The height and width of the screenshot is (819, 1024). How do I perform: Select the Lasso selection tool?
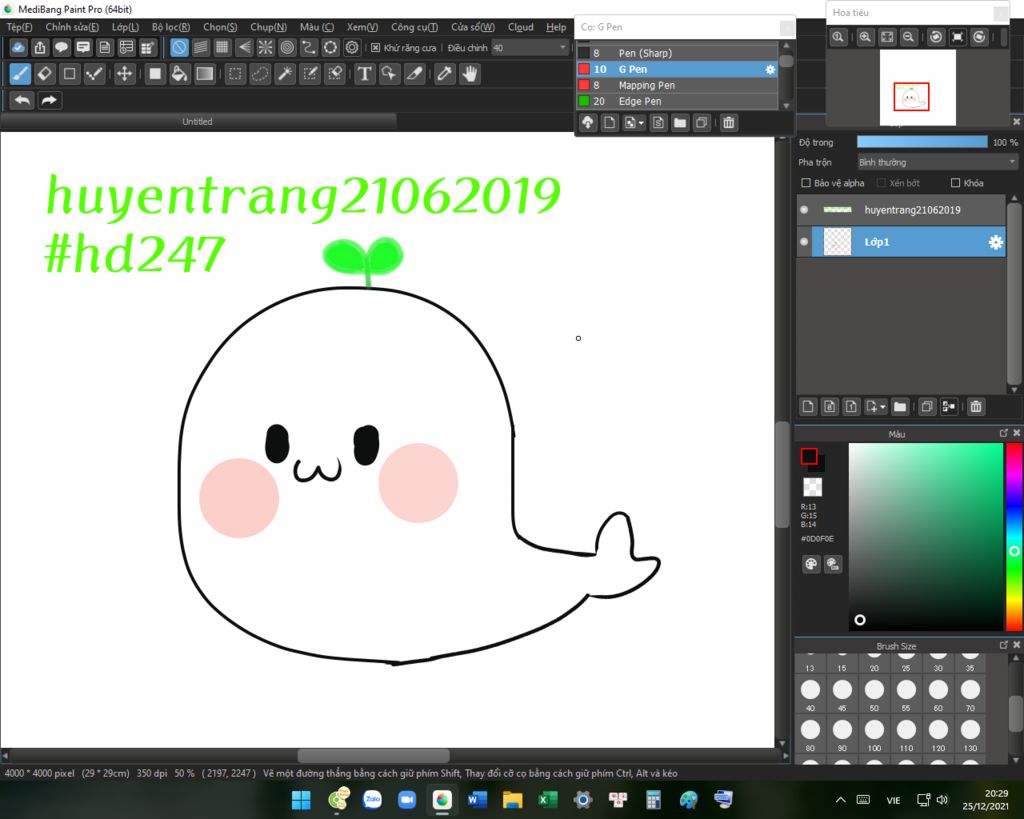[260, 74]
